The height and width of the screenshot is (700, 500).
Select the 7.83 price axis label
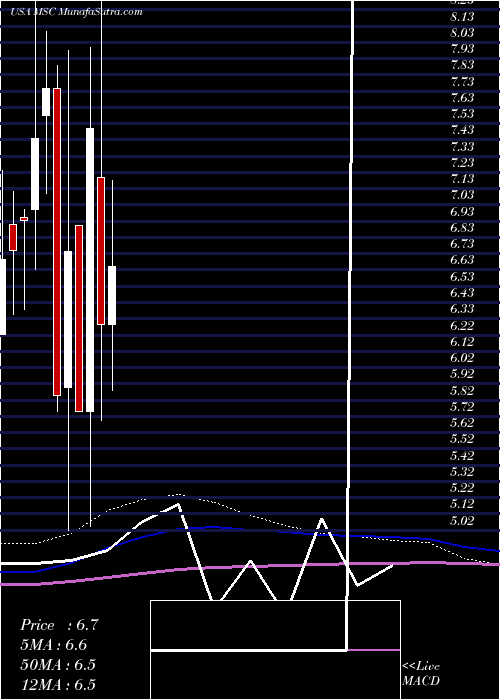(x=463, y=66)
